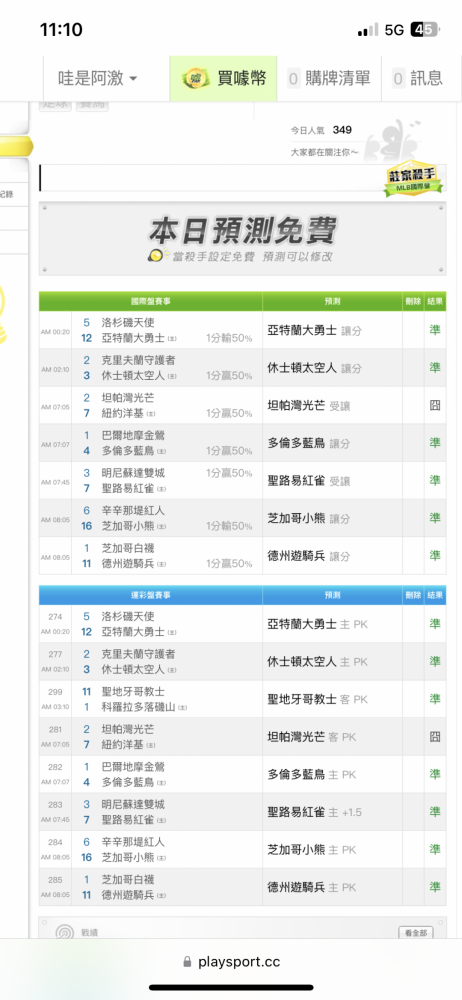Open the 購牌清單 tab
This screenshot has height=1000, width=462.
tap(329, 78)
